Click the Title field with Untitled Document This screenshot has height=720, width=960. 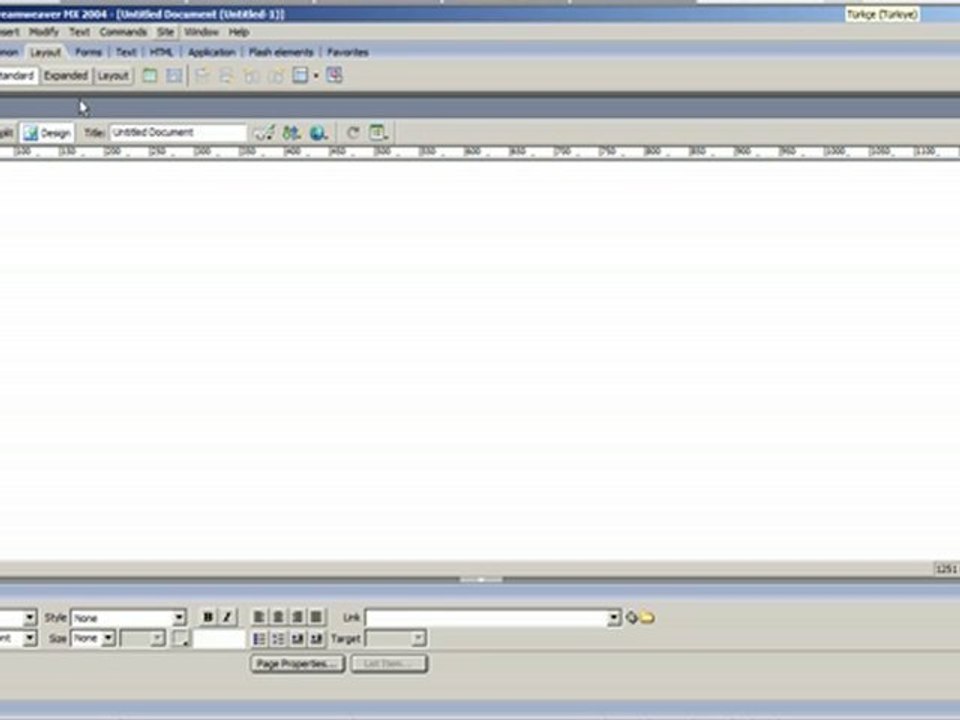pos(178,132)
